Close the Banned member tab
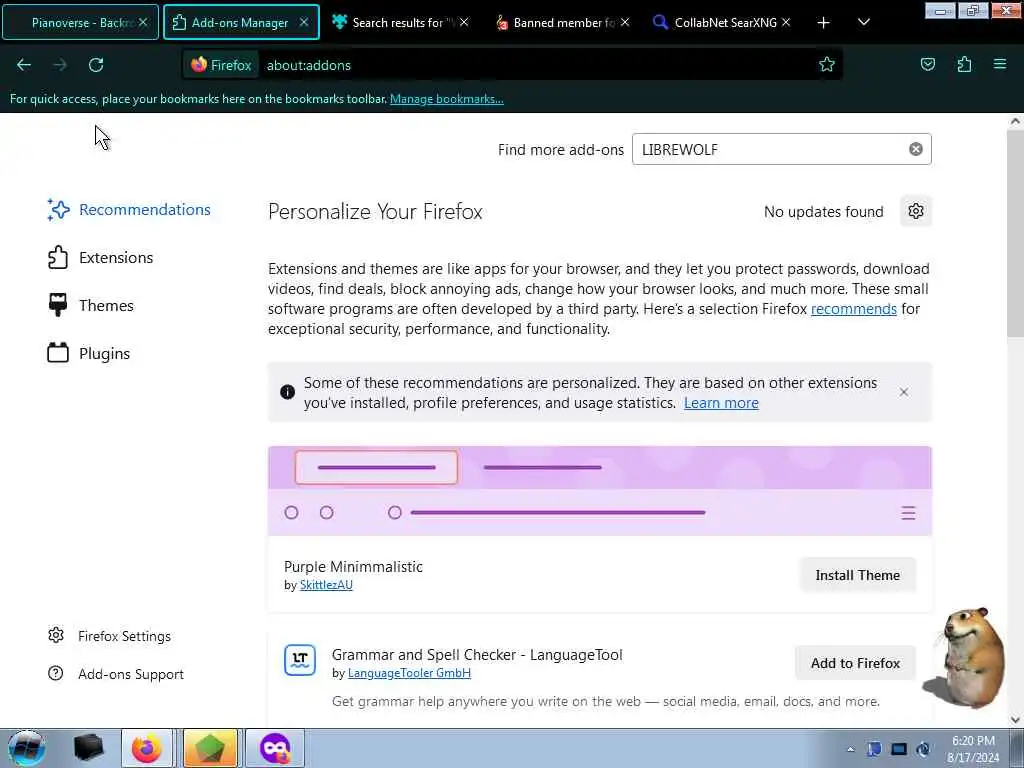This screenshot has width=1024, height=768. [625, 22]
